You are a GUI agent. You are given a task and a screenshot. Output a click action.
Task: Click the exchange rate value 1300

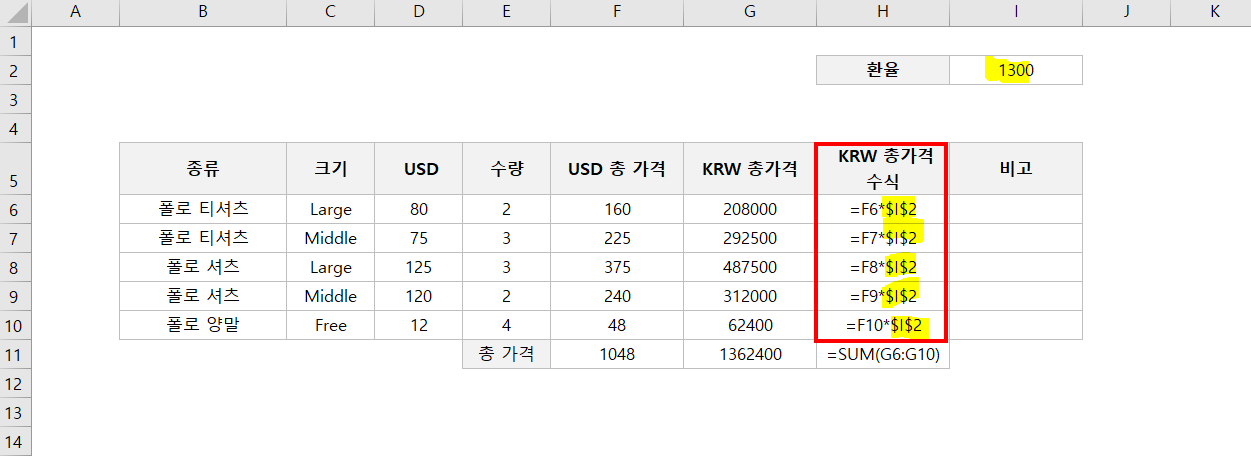(1016, 70)
